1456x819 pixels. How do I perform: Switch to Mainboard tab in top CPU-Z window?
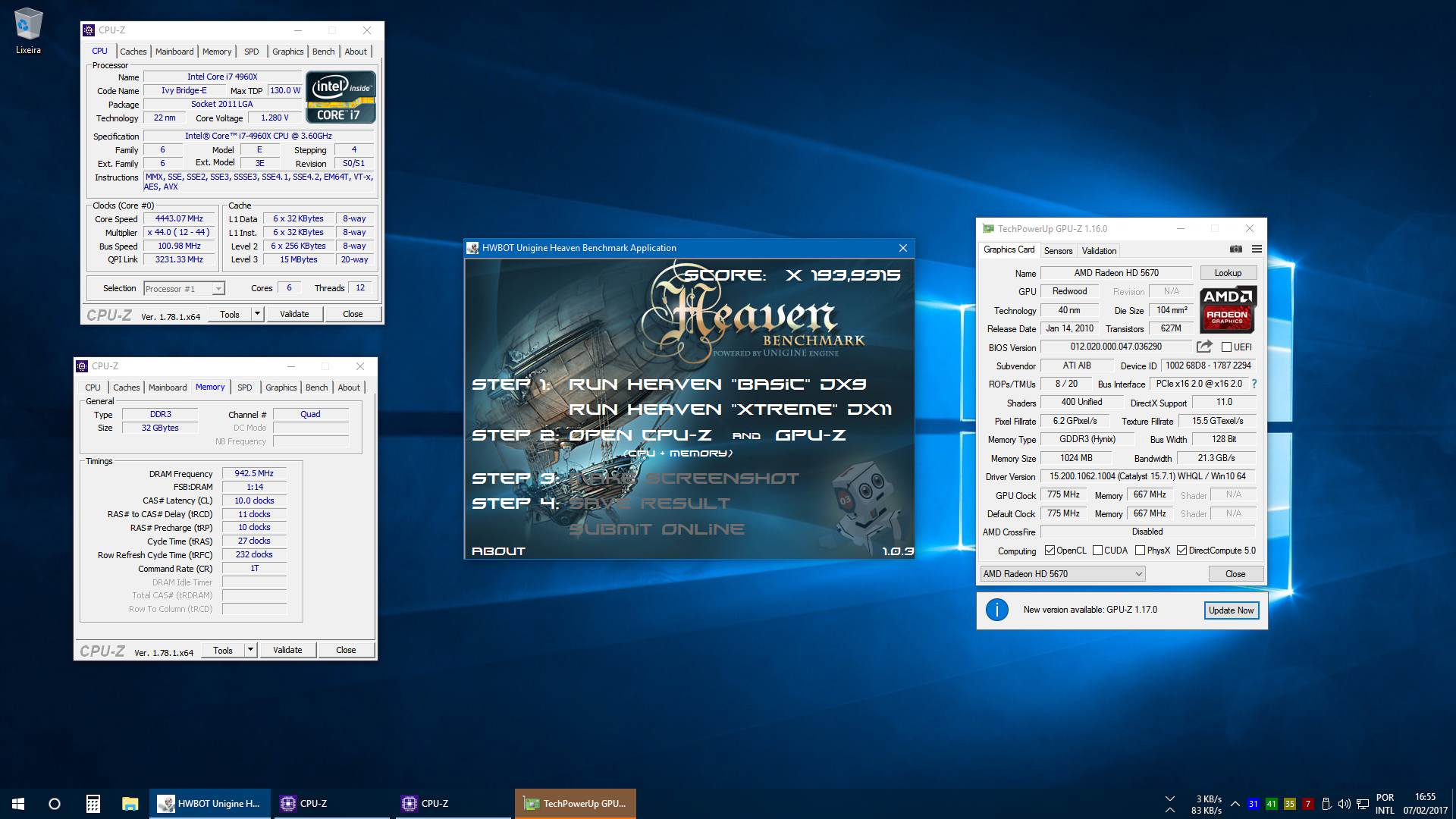coord(174,52)
